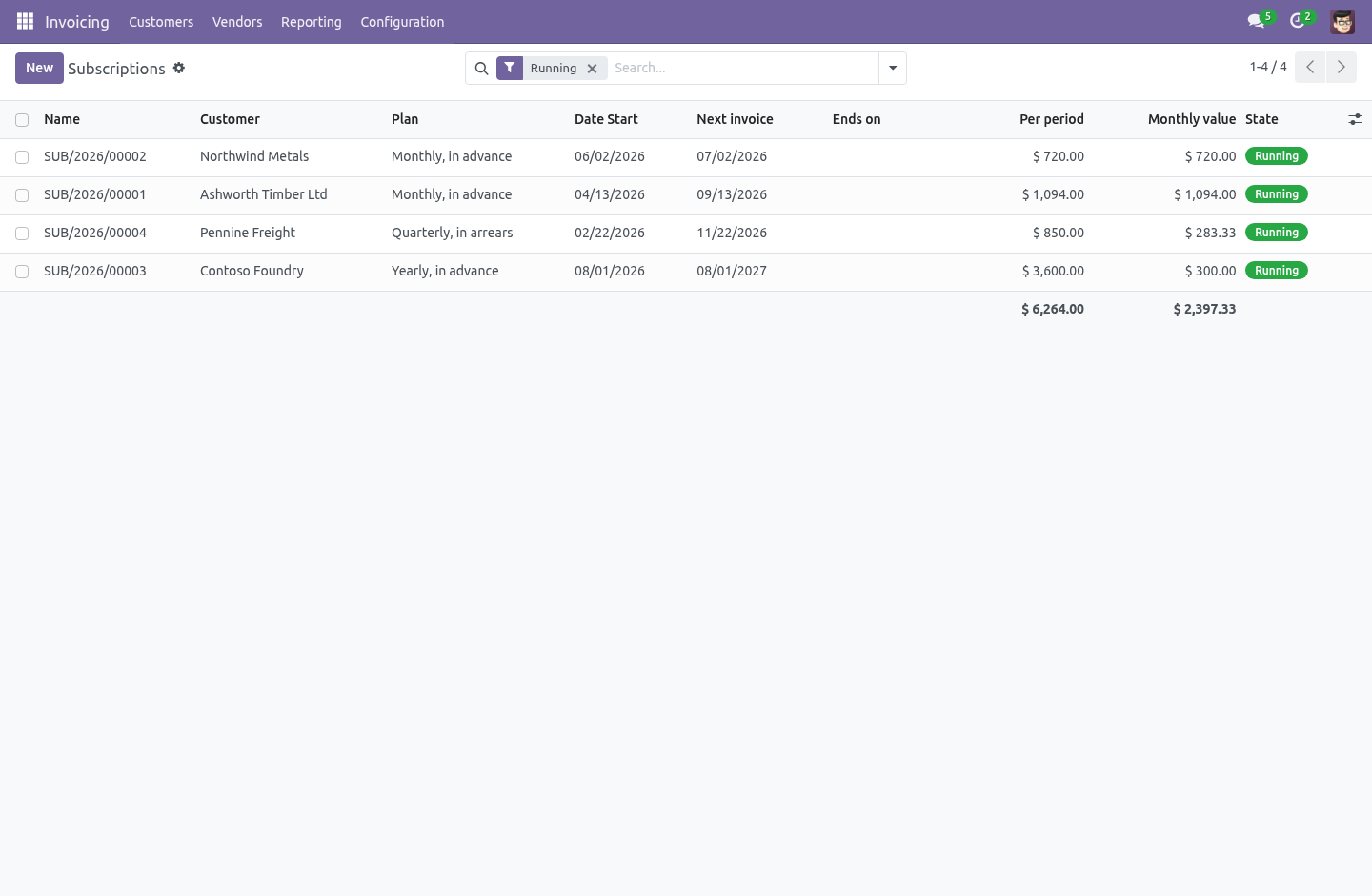The image size is (1372, 896).
Task: Go to previous page arrow
Action: coord(1310,67)
